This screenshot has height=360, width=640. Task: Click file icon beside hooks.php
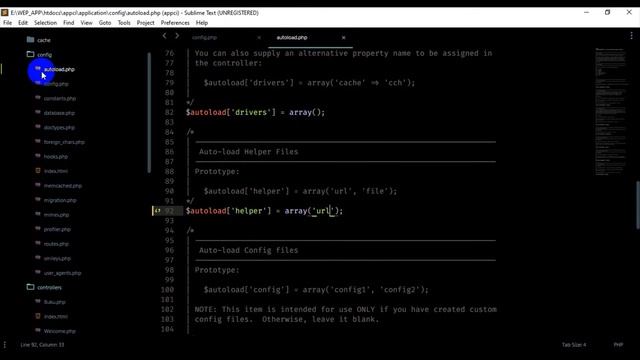(38, 156)
